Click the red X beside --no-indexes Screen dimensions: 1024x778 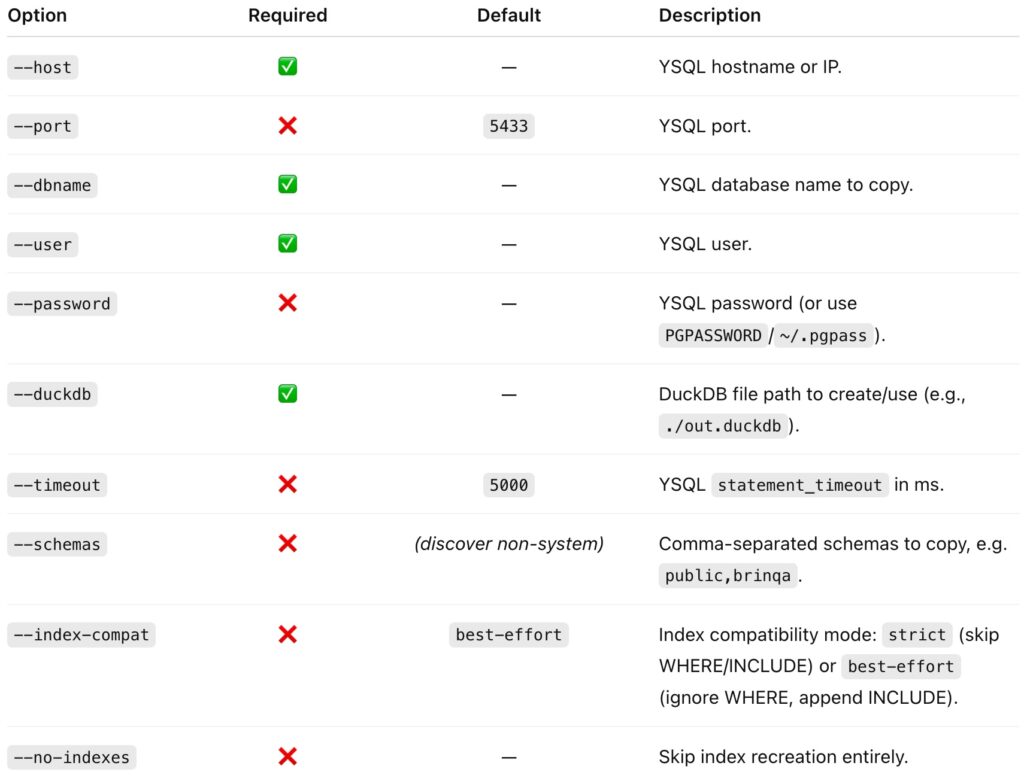(287, 757)
